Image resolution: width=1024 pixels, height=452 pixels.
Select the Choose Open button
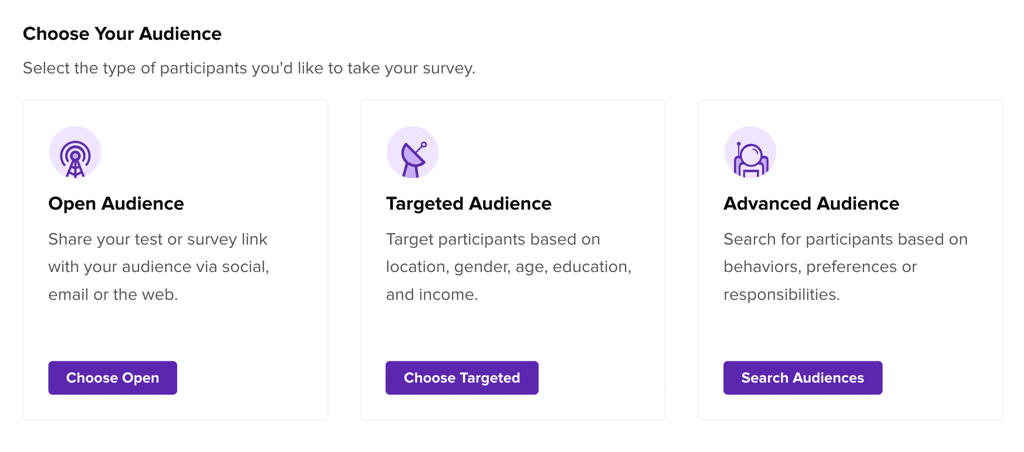pyautogui.click(x=112, y=378)
